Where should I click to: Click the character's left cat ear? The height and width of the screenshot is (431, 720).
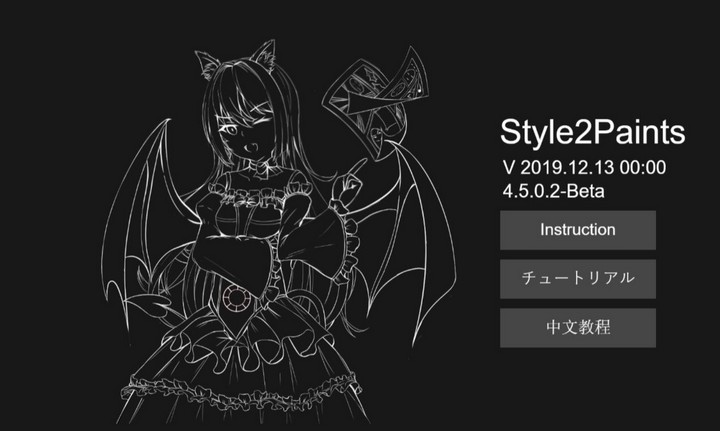(x=207, y=63)
